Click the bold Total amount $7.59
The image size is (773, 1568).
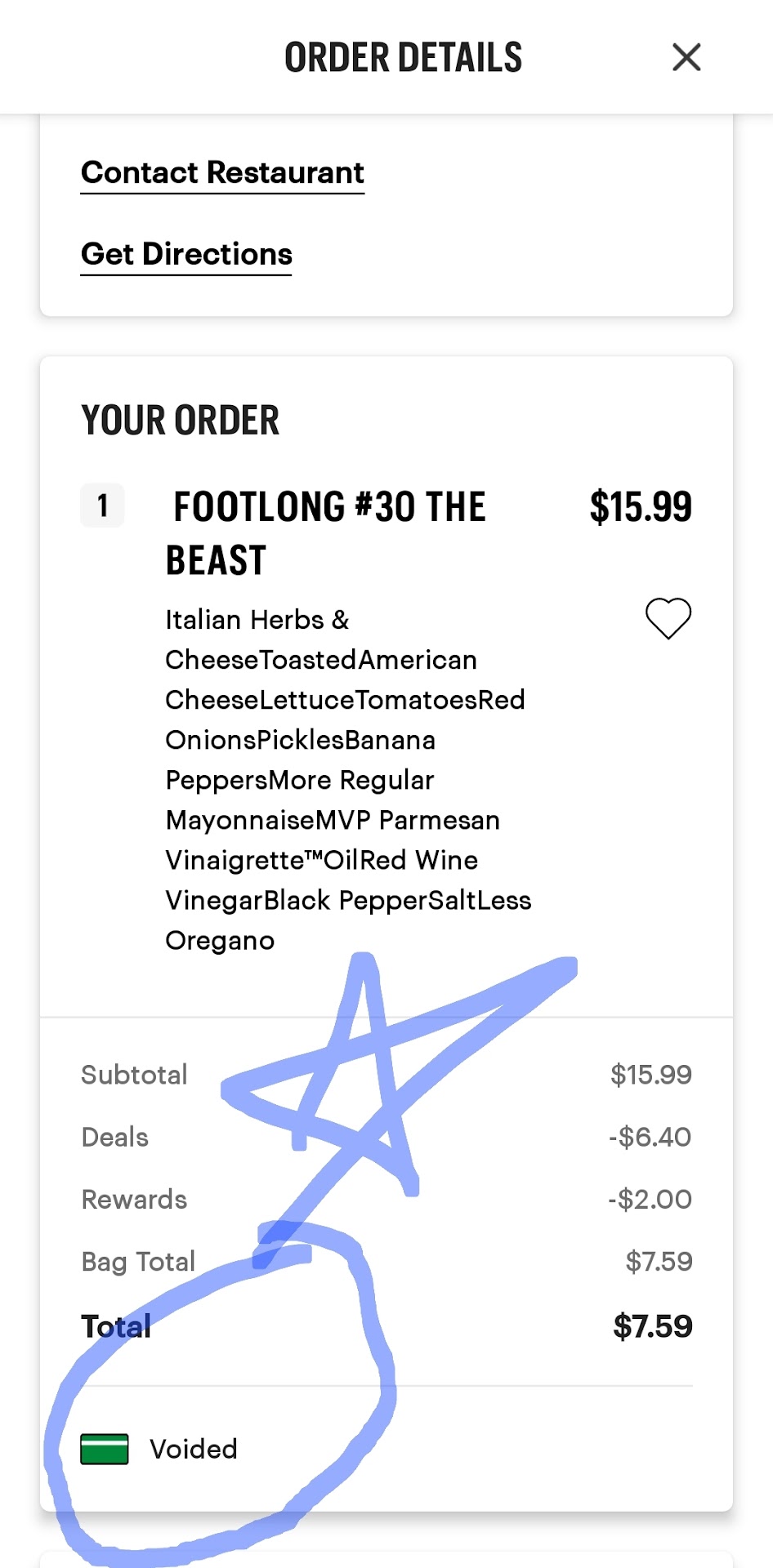652,1326
